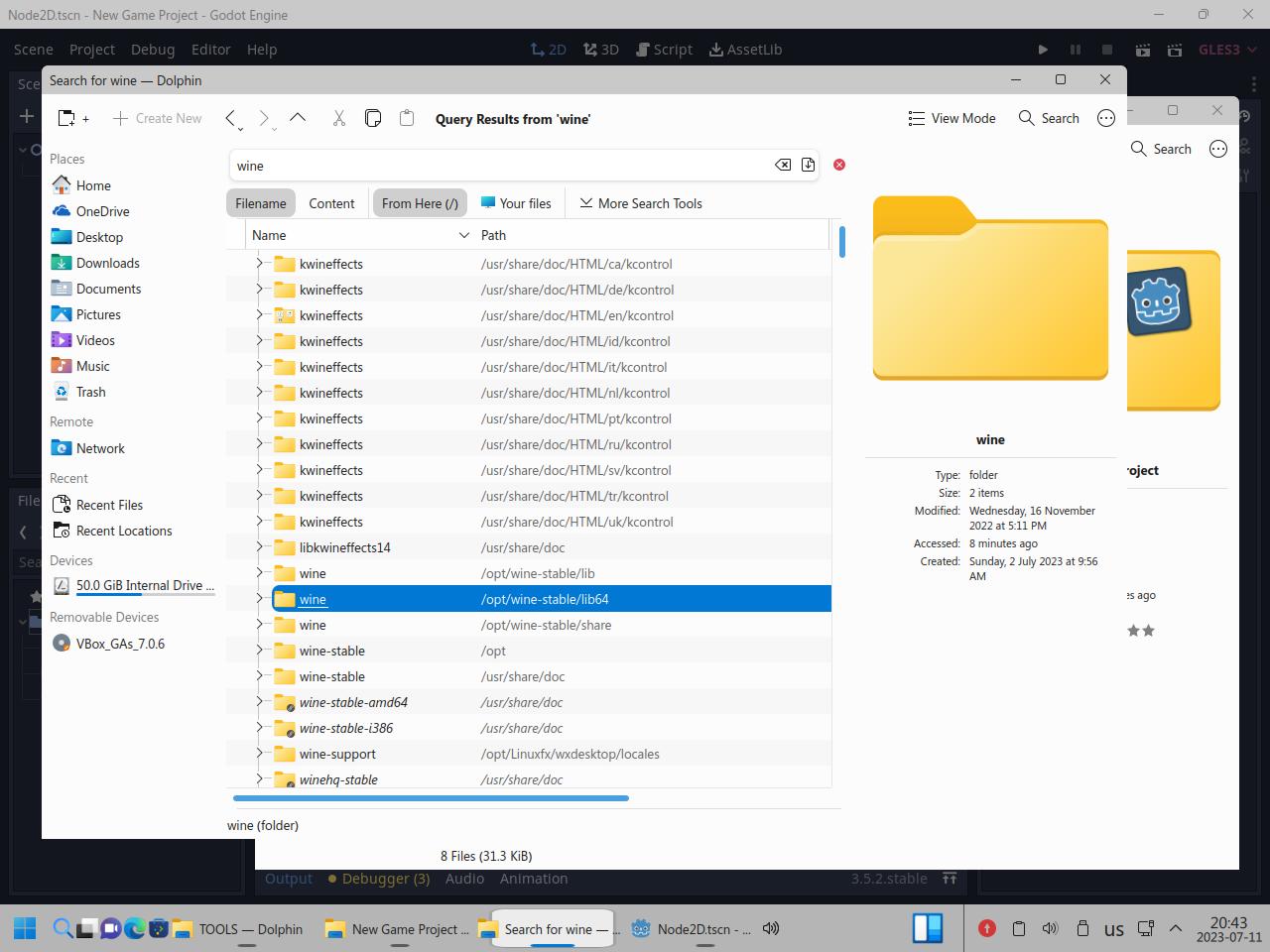Screen dimensions: 1270x952
Task: Open the Project menu in Godot
Action: point(92,49)
